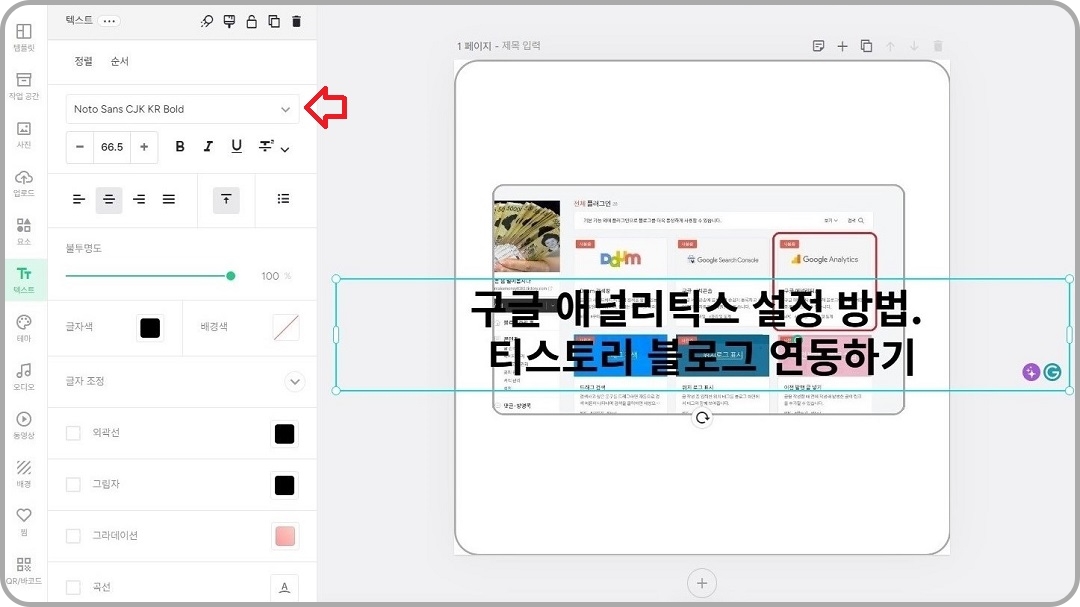Enable the 그라데이션 (gradient) checkbox
Image resolution: width=1080 pixels, height=607 pixels.
tap(73, 536)
